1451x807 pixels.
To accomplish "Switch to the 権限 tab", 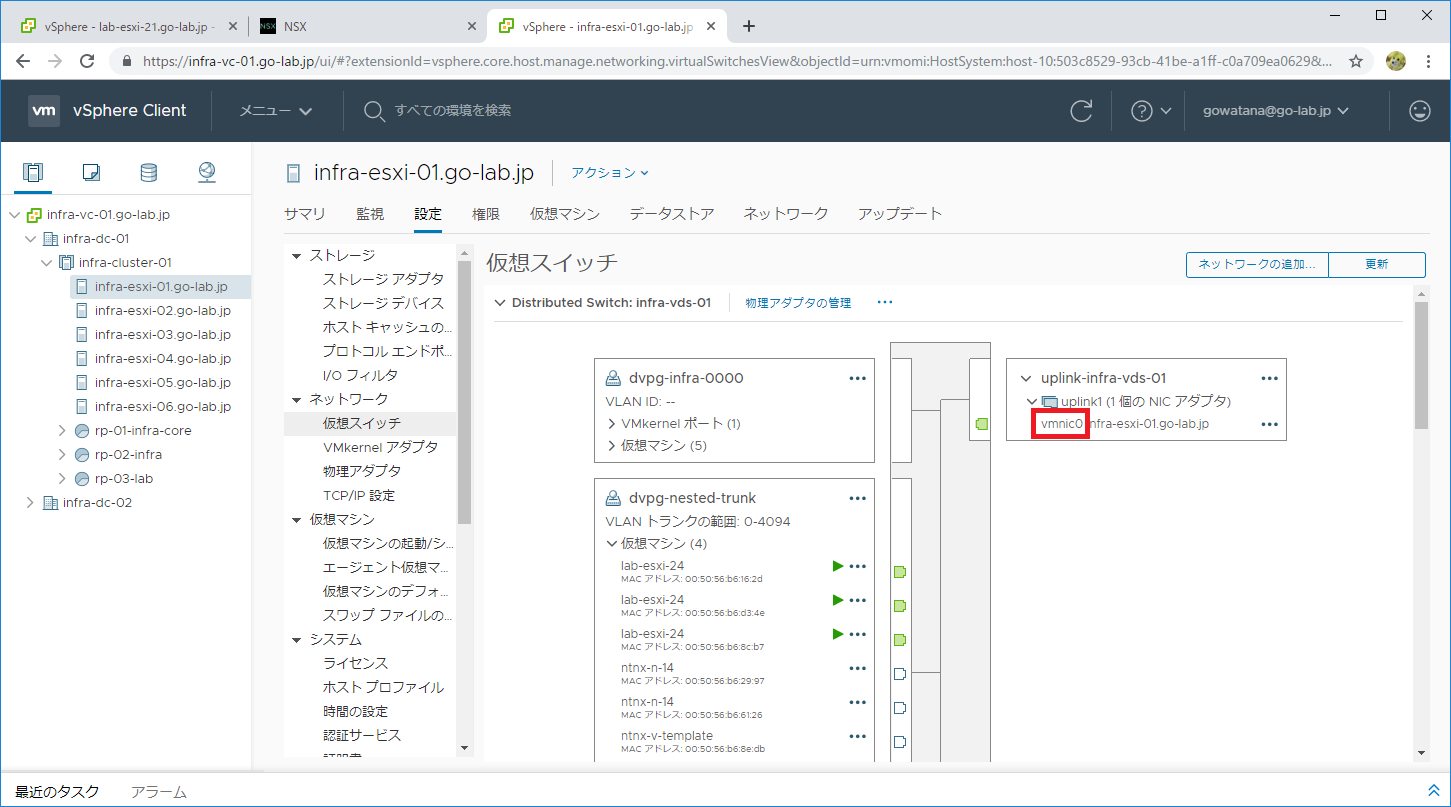I will (486, 213).
